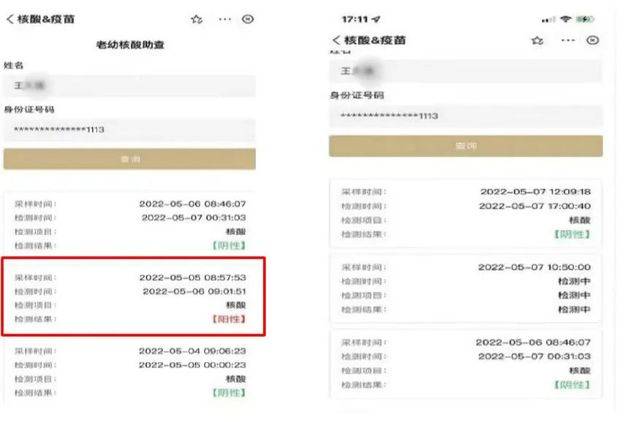The image size is (640, 422).
Task: Select the 身份证号码 label in right screen
Action: [357, 96]
